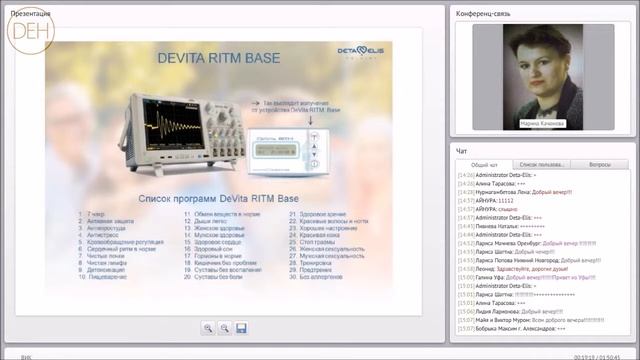Open the Список пользова.. tab
Image resolution: width=640 pixels, height=360 pixels.
coord(541,164)
